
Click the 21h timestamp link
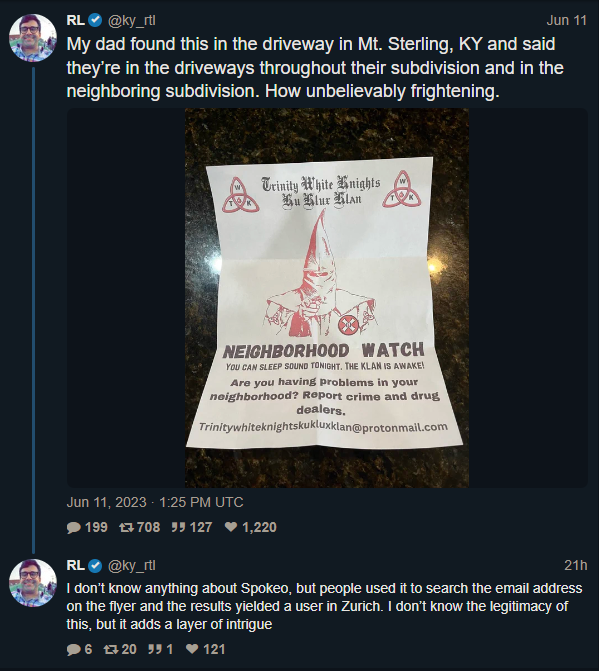click(x=575, y=565)
